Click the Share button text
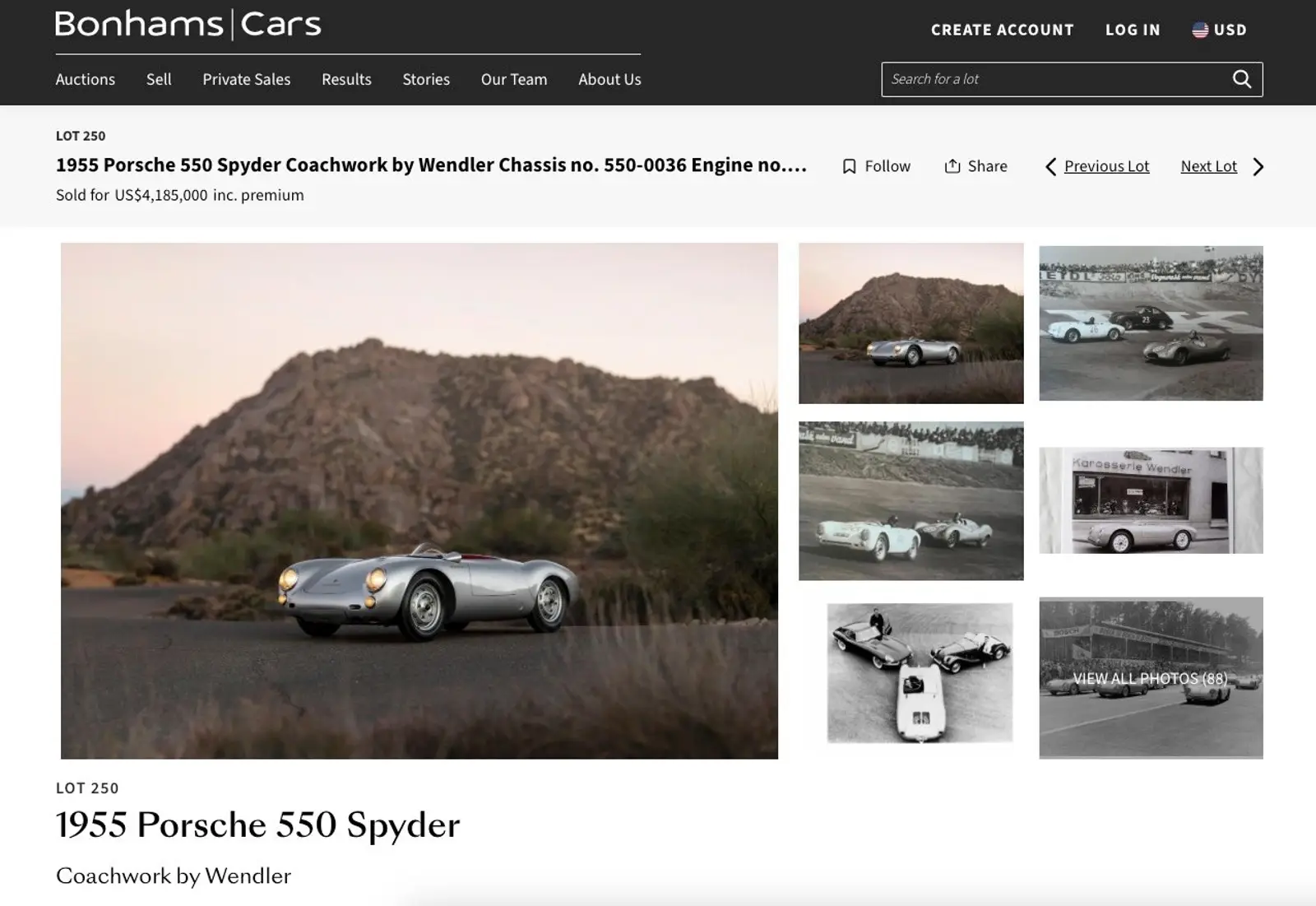The width and height of the screenshot is (1316, 906). [x=987, y=166]
